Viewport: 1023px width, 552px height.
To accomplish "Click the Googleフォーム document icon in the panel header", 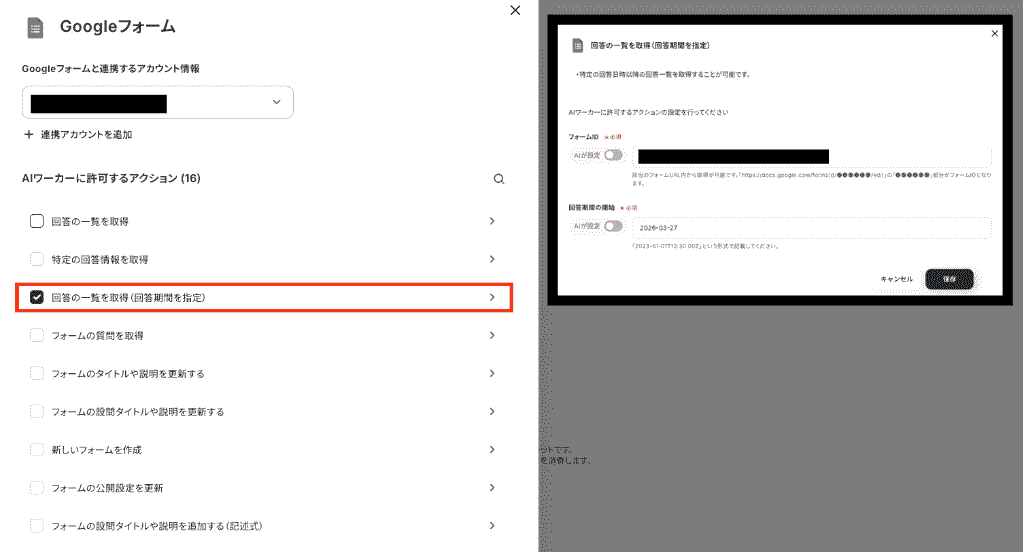I will tap(35, 28).
